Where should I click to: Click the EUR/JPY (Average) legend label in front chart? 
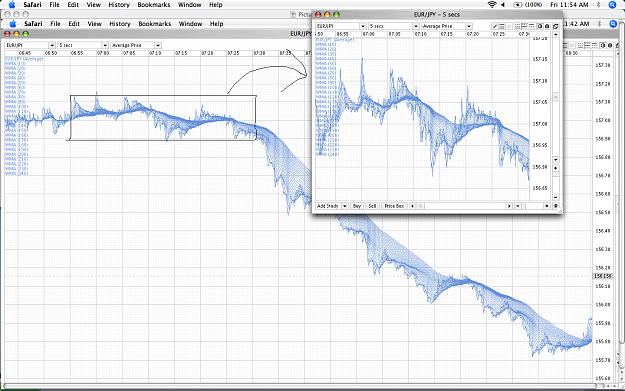point(335,39)
